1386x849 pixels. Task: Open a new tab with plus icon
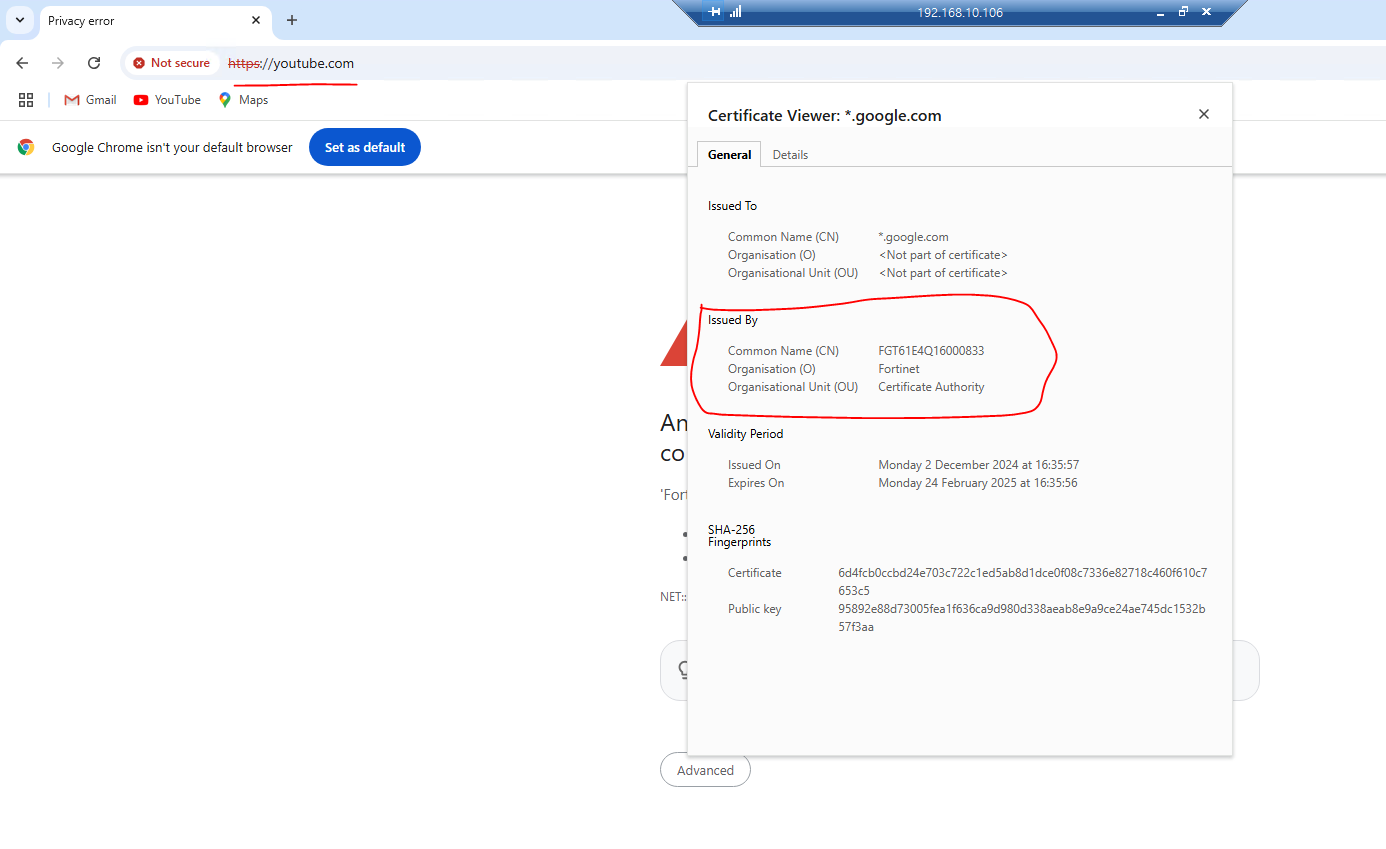292,20
